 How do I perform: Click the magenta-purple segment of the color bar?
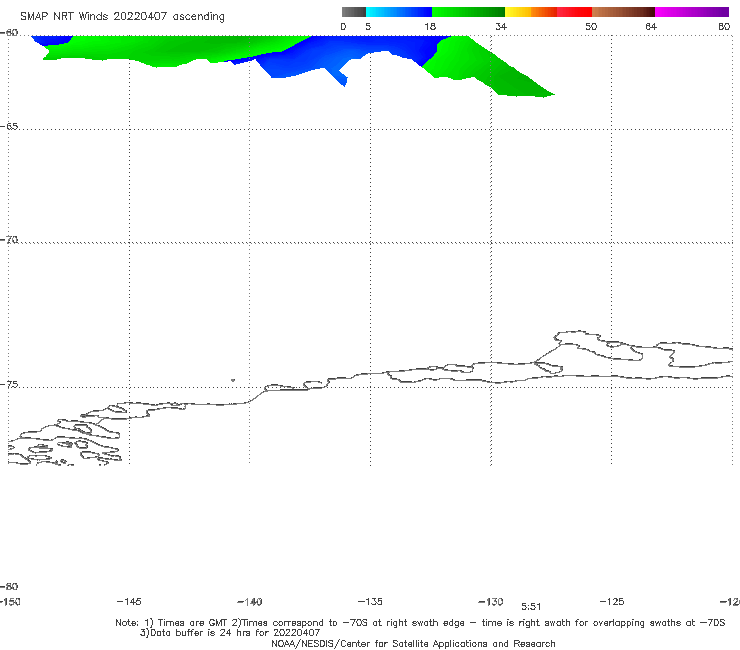[692, 12]
